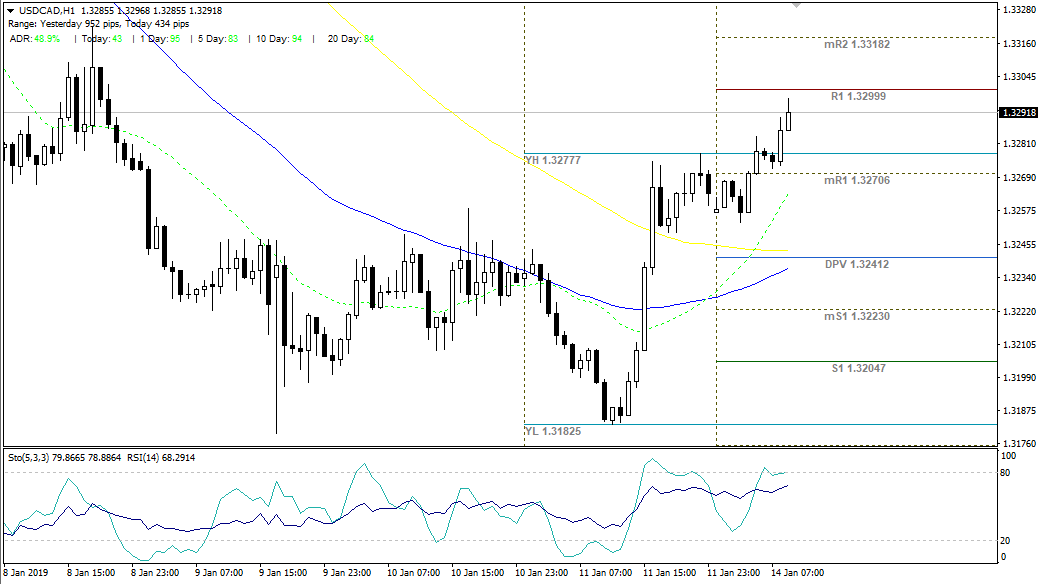This screenshot has height=584, width=1038.
Task: Click the chart shift marker at top
Action: click(x=796, y=5)
